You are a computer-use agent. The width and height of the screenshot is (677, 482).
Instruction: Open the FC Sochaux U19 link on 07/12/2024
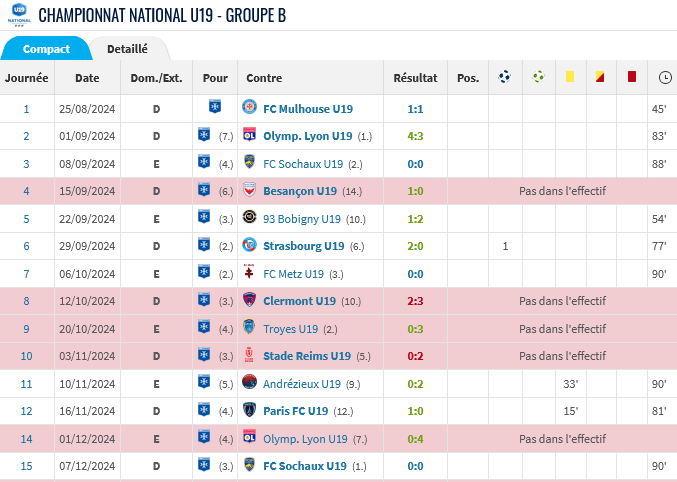[305, 466]
